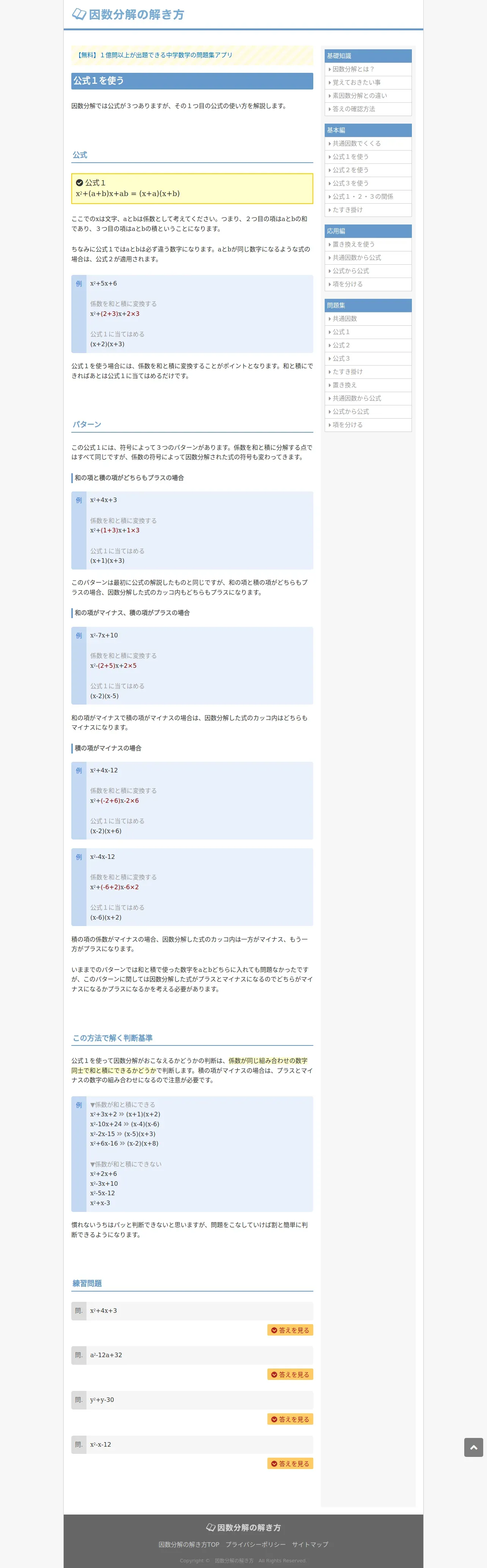The image size is (487, 1568).
Task: Open 公式３ problem set link
Action: (x=368, y=358)
